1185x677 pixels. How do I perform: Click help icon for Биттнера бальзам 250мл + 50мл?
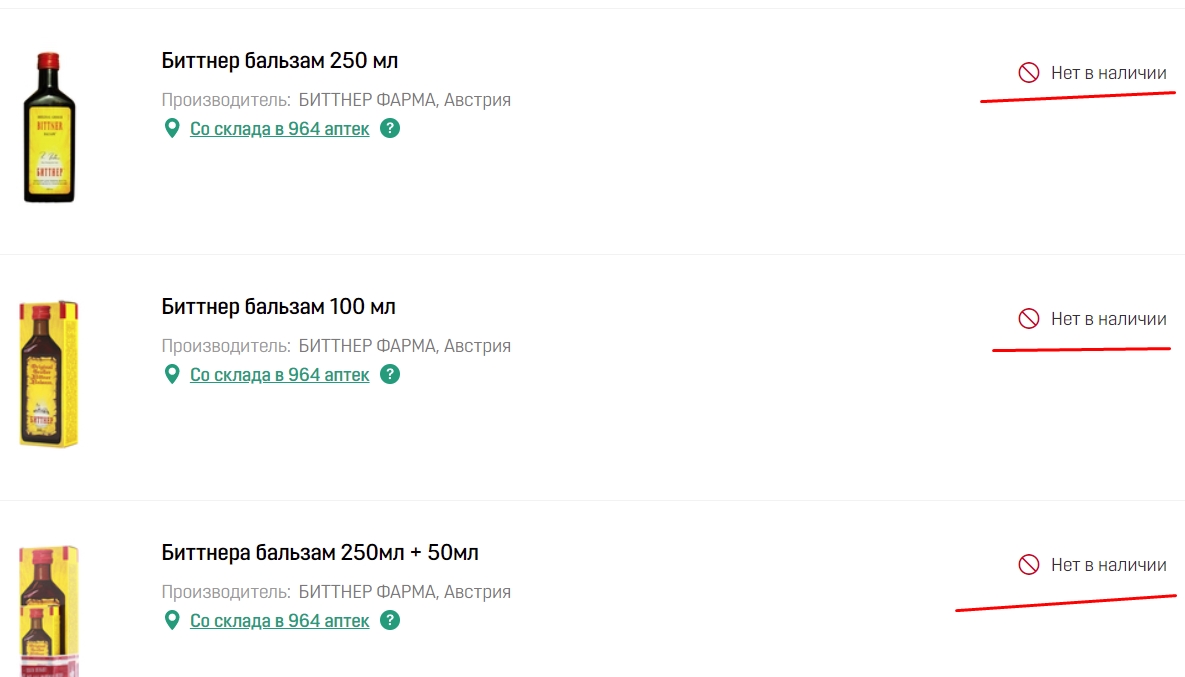[390, 620]
